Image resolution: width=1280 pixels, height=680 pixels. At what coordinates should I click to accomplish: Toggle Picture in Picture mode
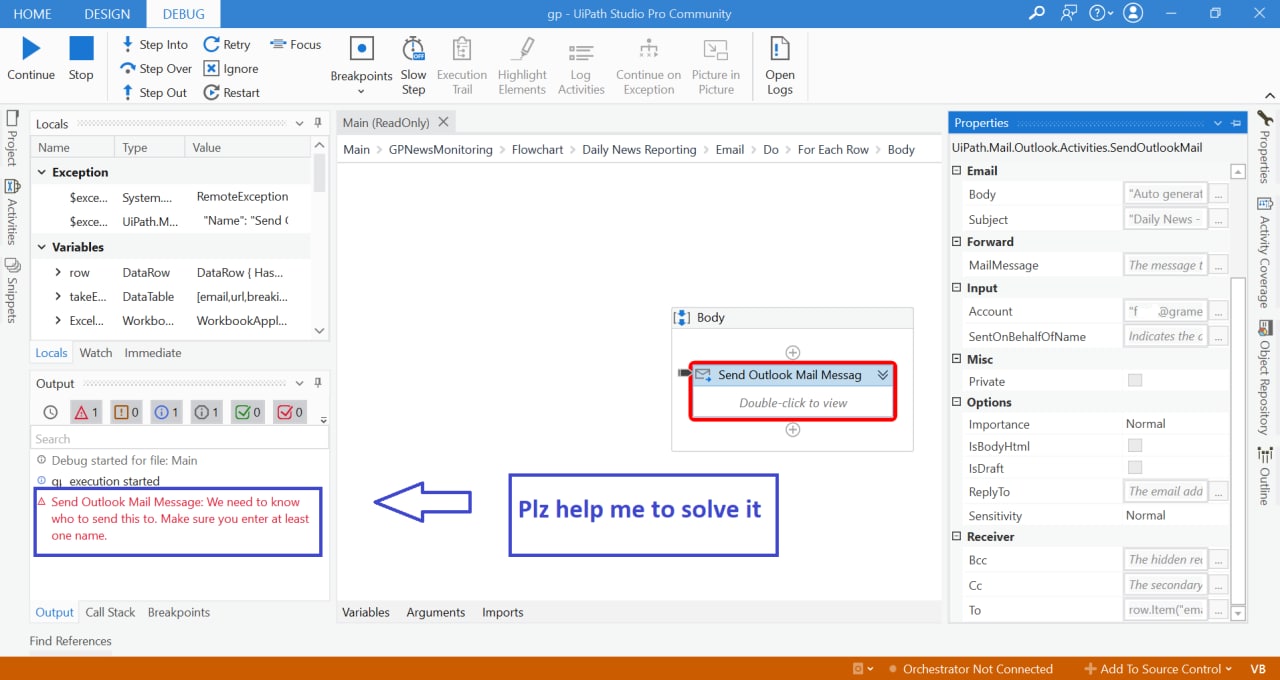click(716, 66)
